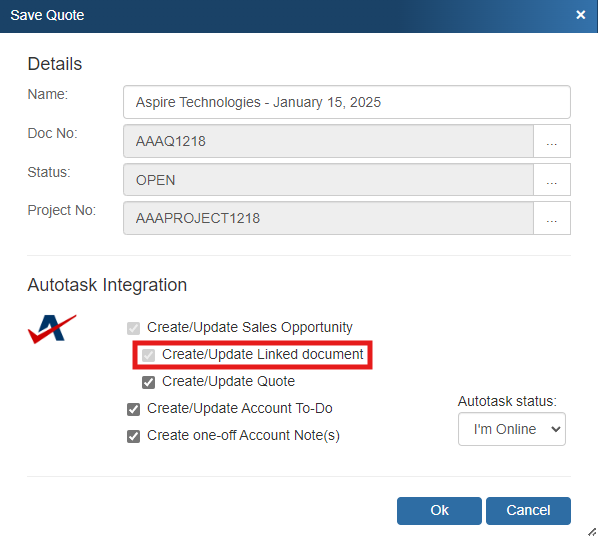Screen dimensions: 598x537
Task: Click the Autotask Integration section heading
Action: point(107,285)
